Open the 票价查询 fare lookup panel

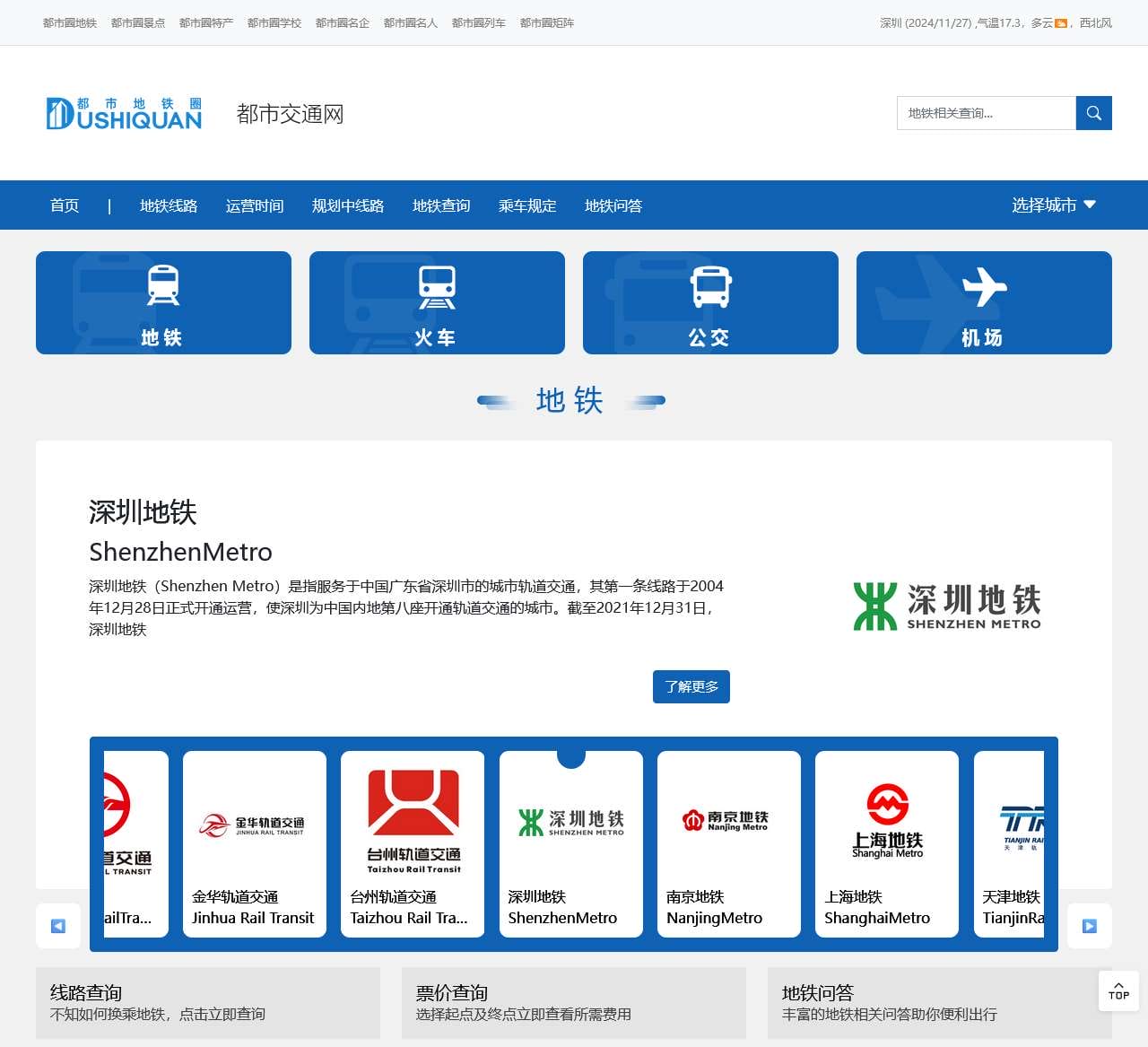[x=574, y=1003]
